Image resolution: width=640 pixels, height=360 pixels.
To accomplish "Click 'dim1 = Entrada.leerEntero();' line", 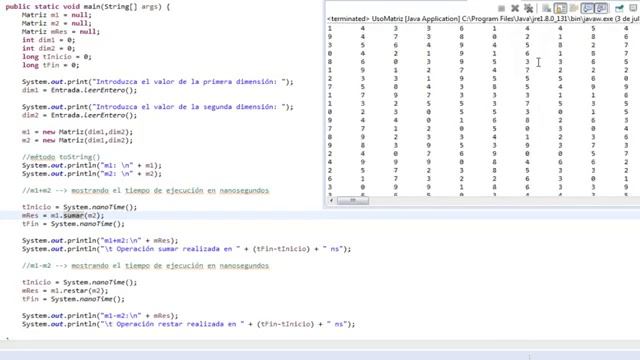I will (x=80, y=90).
